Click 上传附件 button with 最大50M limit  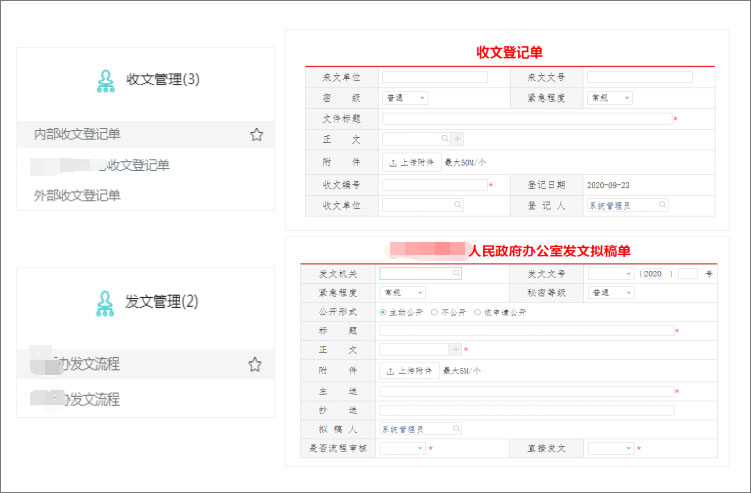tap(412, 162)
